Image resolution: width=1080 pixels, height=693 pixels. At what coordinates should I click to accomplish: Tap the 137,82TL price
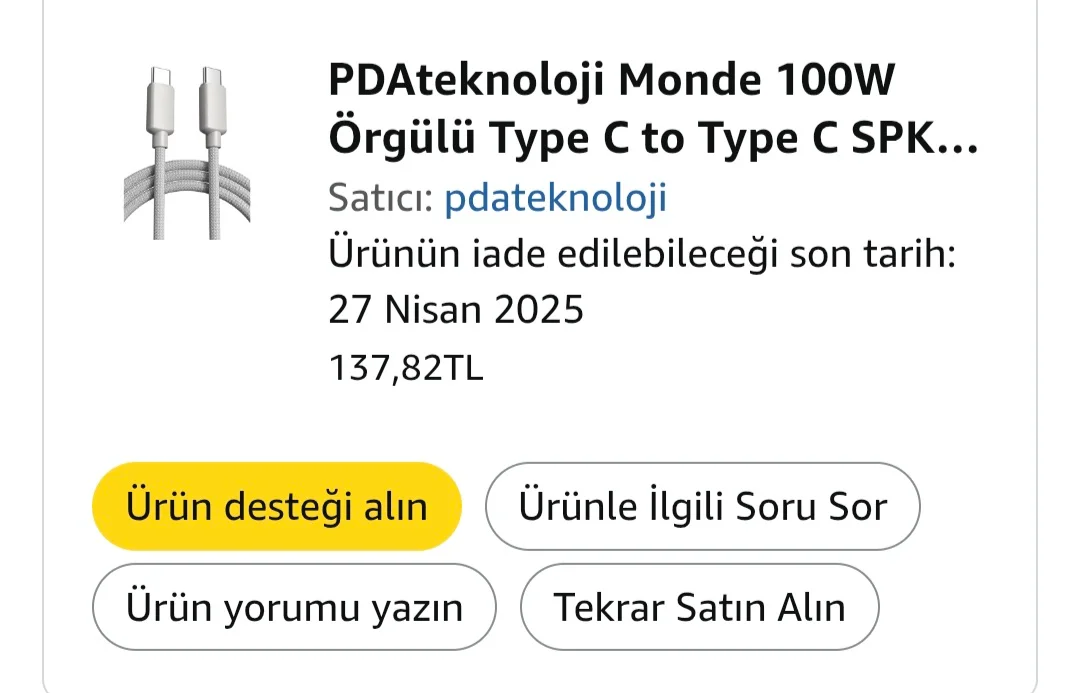(x=406, y=368)
